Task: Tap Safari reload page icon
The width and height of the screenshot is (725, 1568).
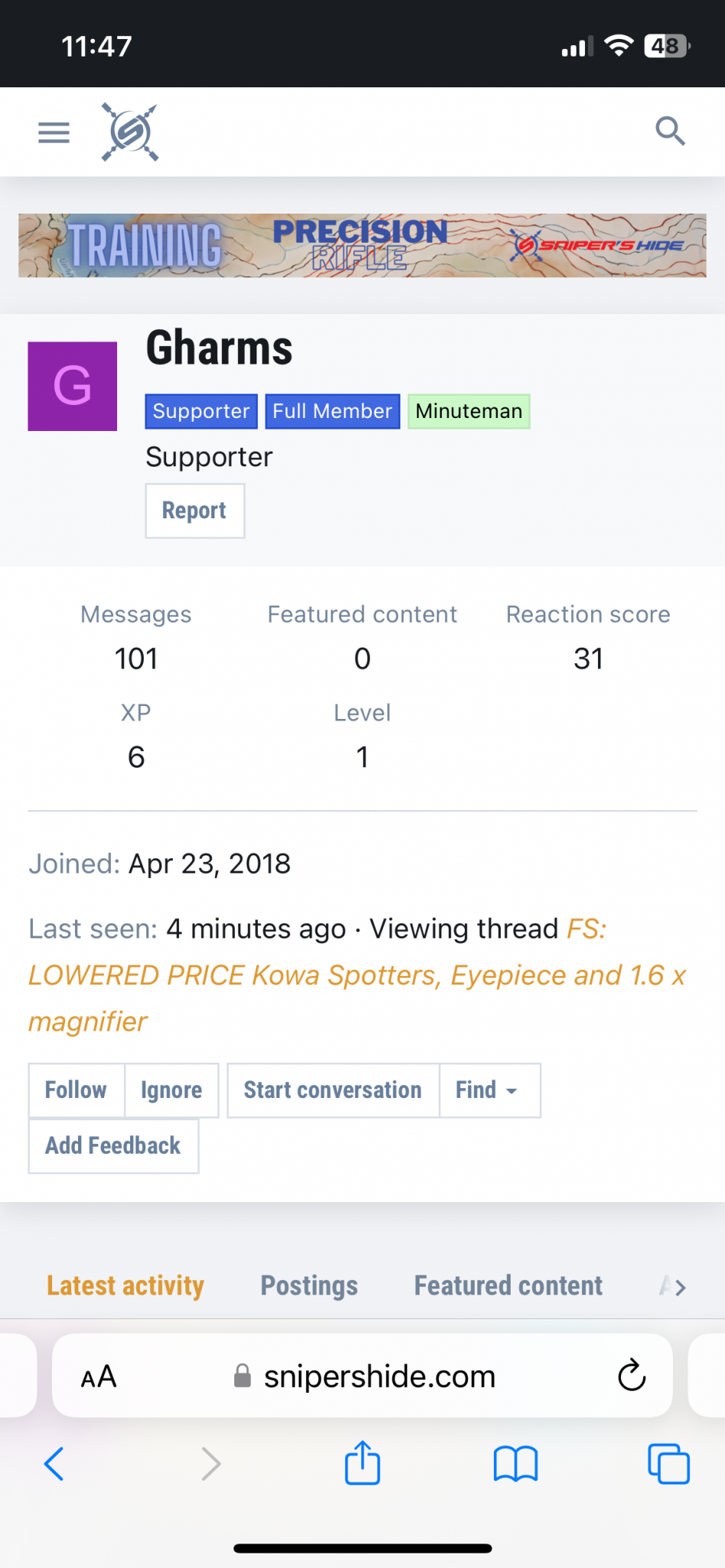Action: [x=632, y=1376]
